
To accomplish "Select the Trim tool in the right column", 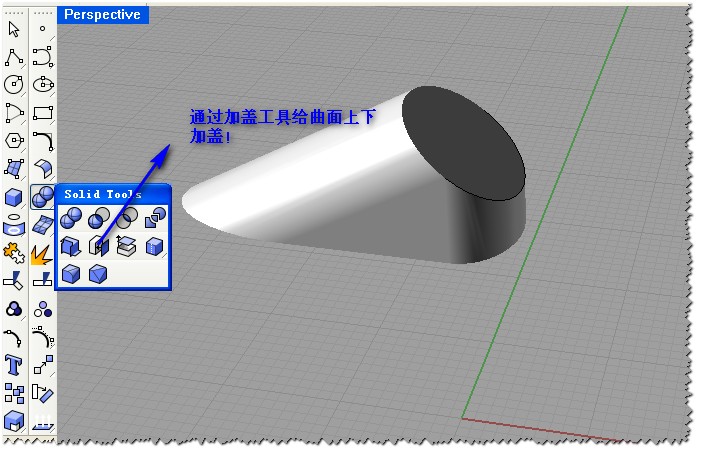I will (43, 280).
